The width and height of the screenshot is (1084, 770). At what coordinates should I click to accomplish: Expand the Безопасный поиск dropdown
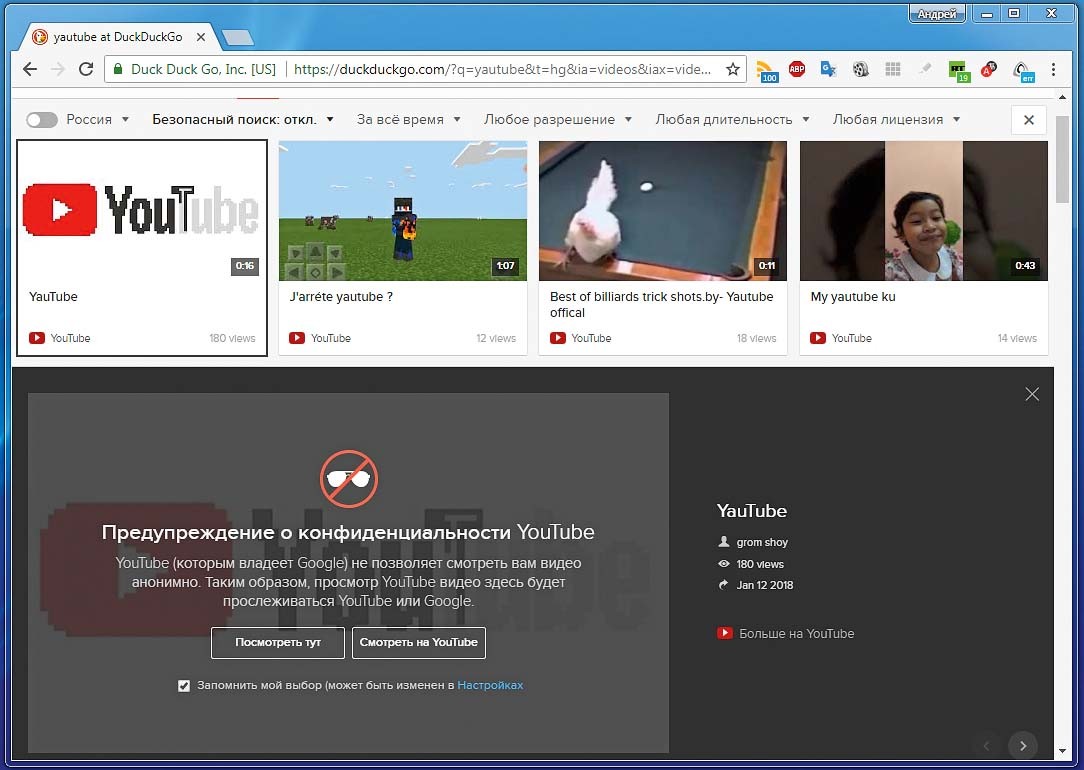point(243,120)
